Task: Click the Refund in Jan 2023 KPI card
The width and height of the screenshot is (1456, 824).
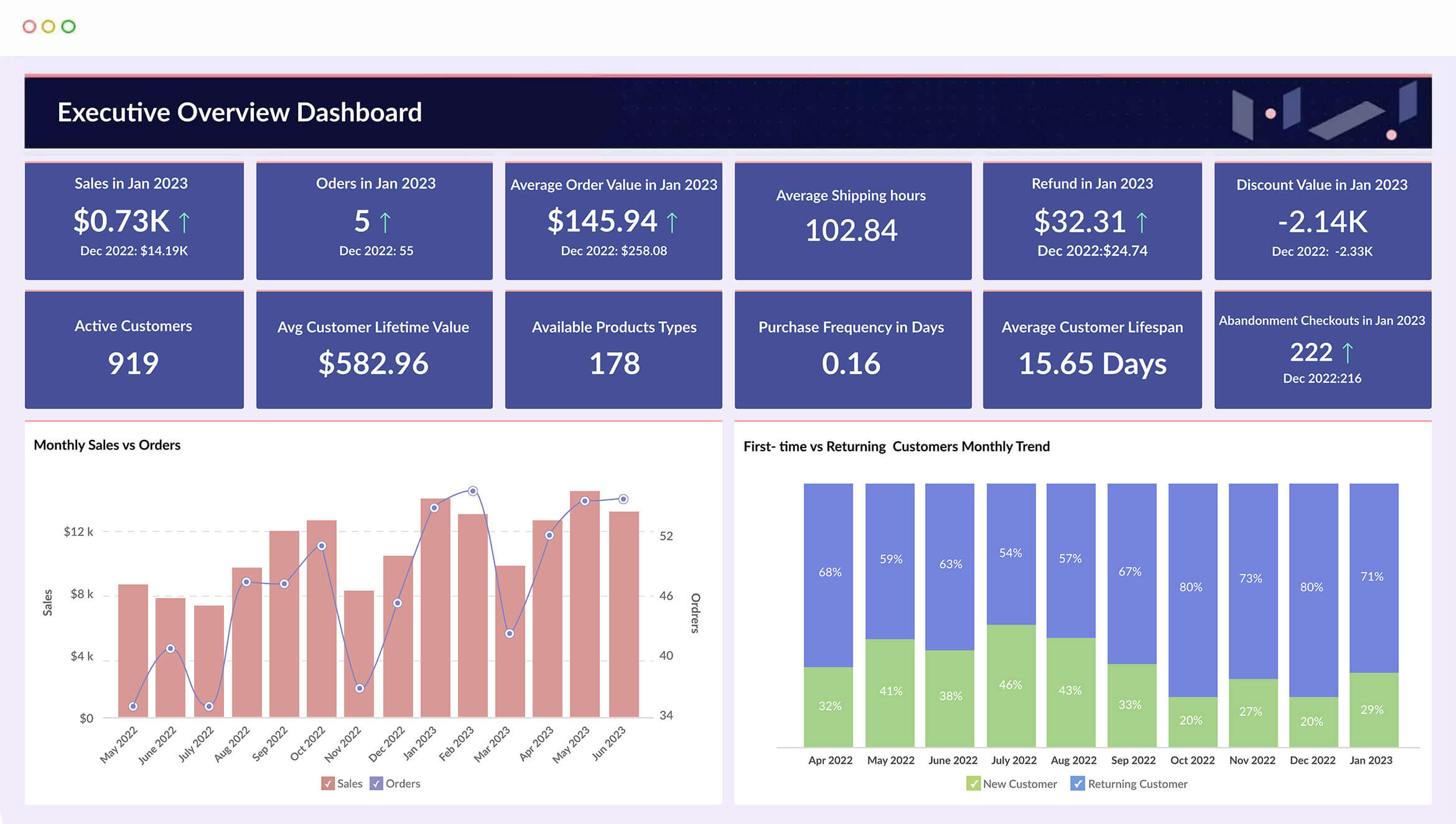Action: click(x=1092, y=219)
